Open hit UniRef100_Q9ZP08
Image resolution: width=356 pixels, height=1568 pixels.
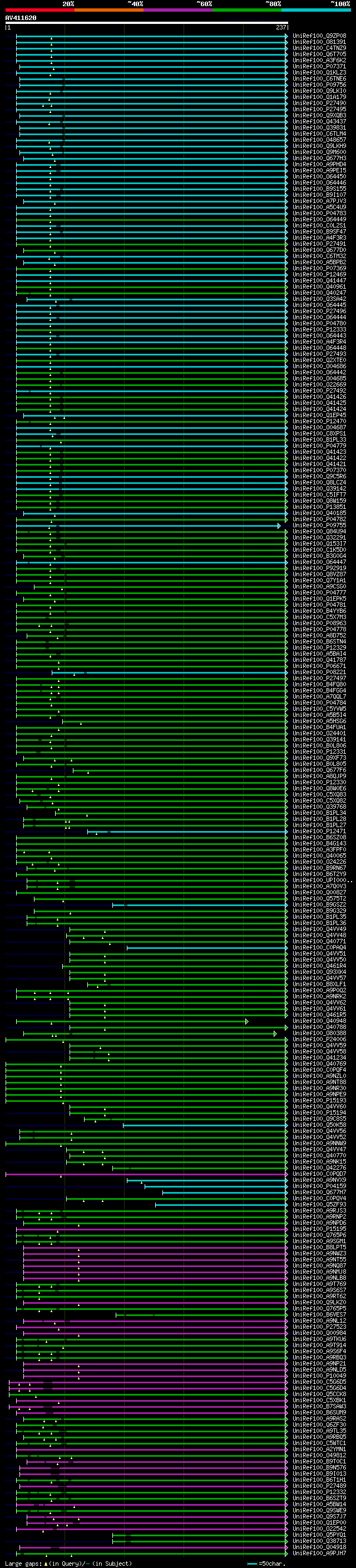[319, 36]
